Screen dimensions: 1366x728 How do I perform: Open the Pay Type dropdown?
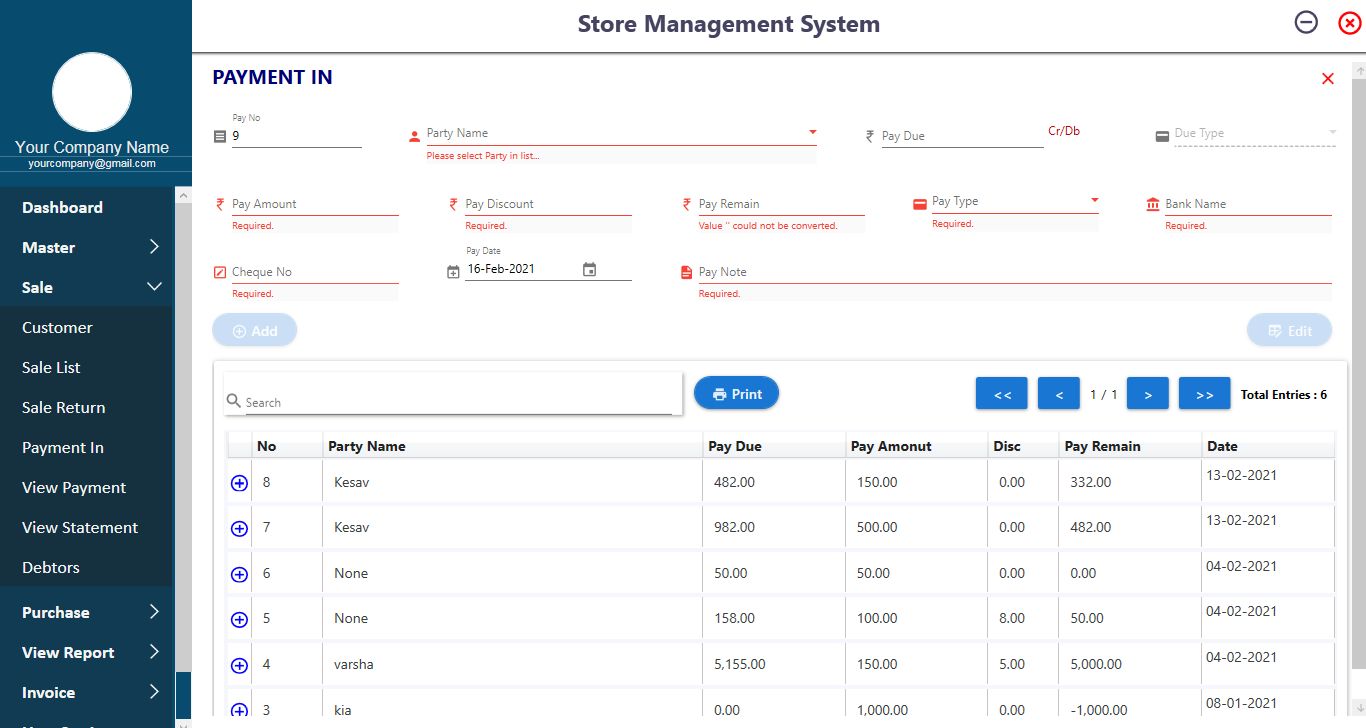[1095, 201]
